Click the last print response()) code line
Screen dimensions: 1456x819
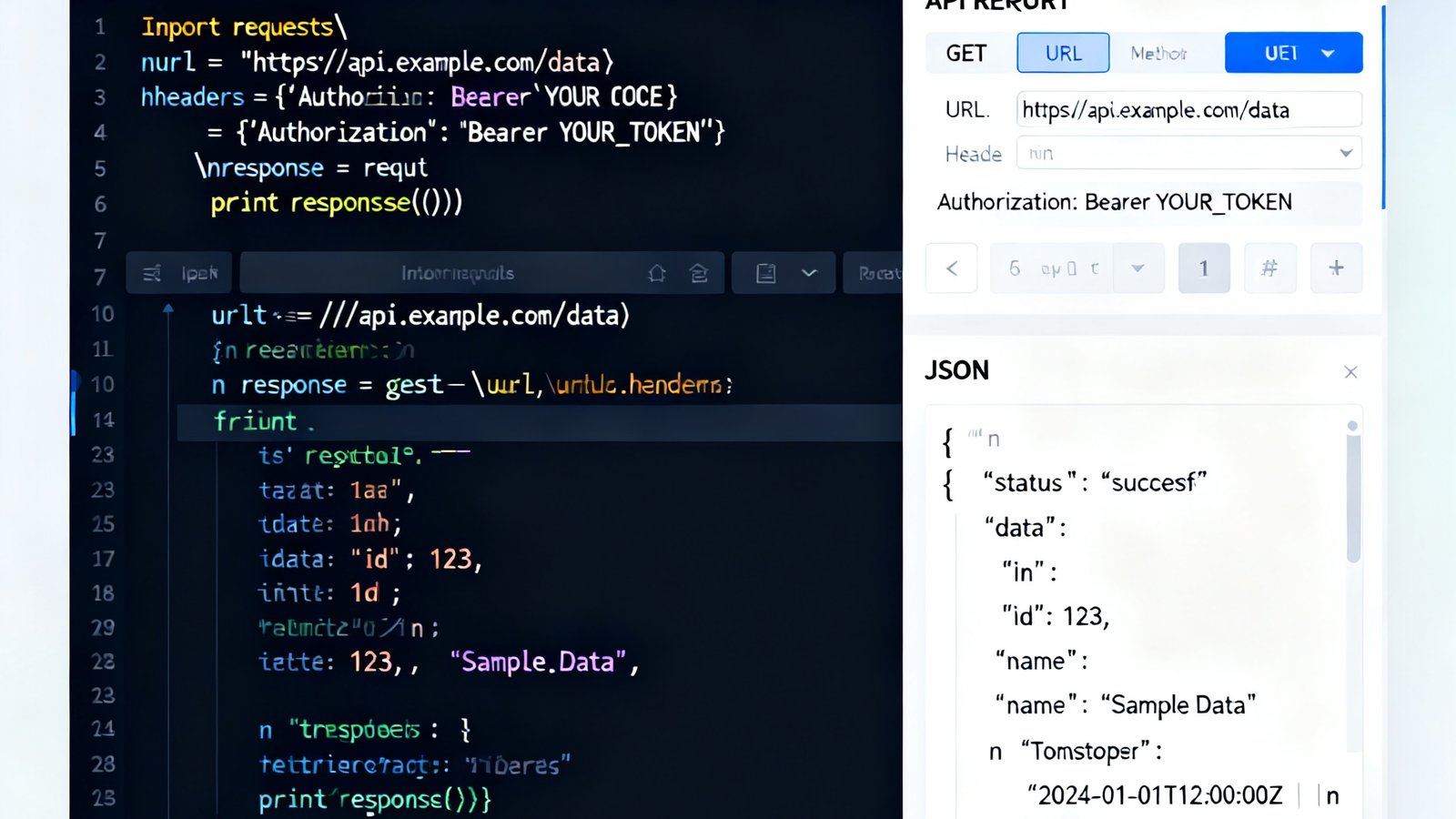tap(375, 799)
